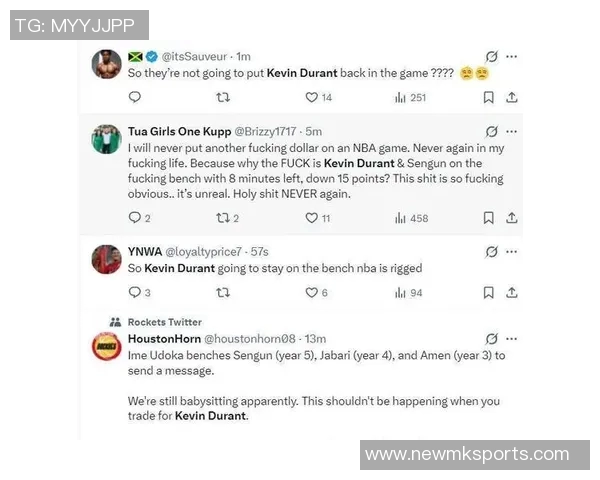Bookmark the @itsSauveur tweet
Screen dimensions: 600x480
point(488,98)
